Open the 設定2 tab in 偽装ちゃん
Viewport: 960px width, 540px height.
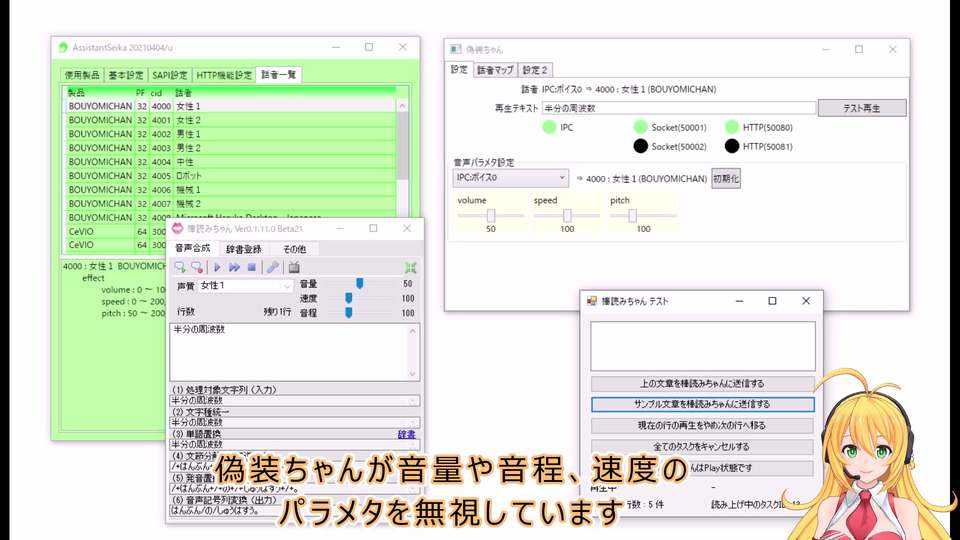[x=535, y=70]
